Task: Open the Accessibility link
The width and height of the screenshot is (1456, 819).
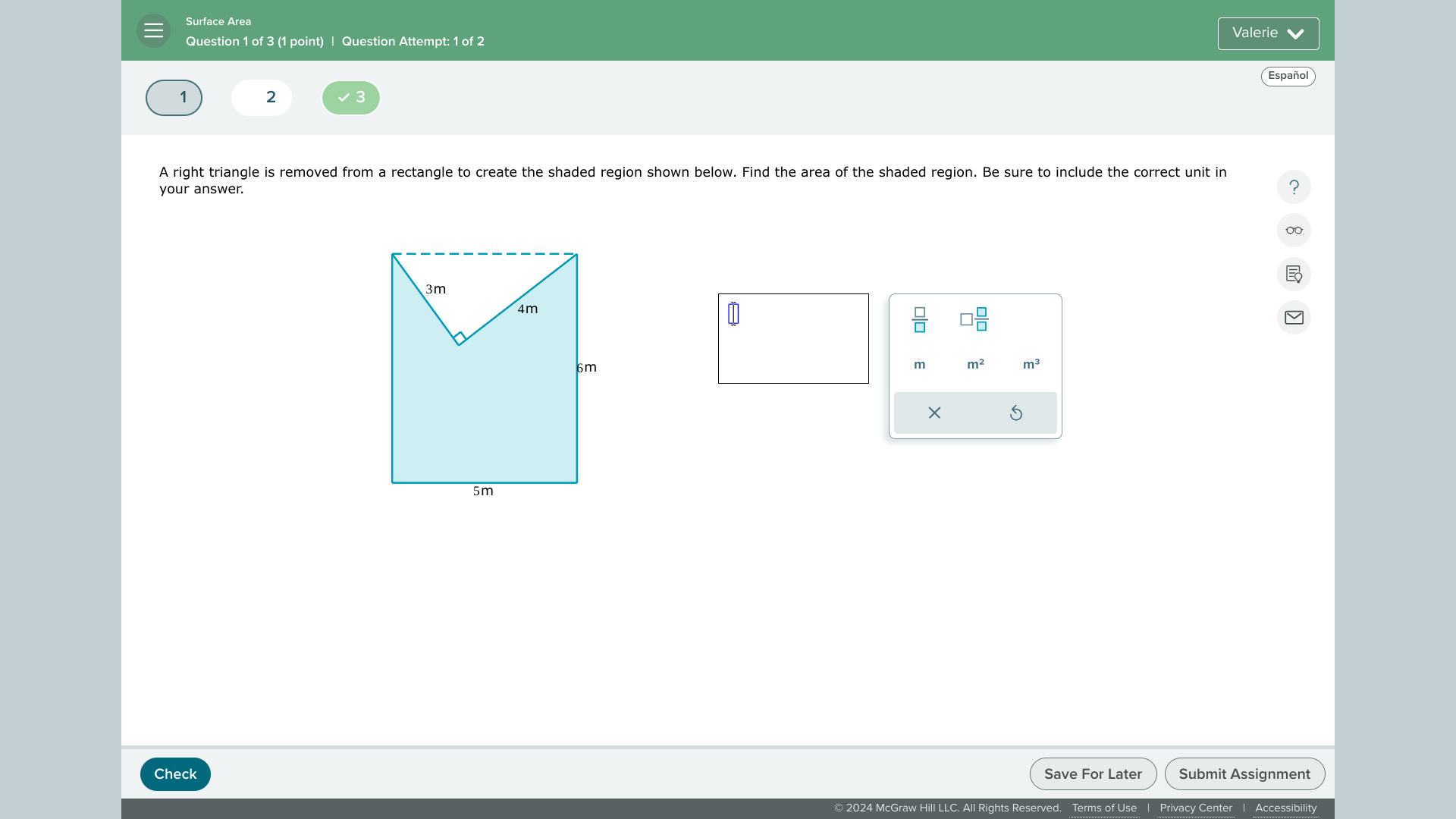Action: [x=1285, y=808]
